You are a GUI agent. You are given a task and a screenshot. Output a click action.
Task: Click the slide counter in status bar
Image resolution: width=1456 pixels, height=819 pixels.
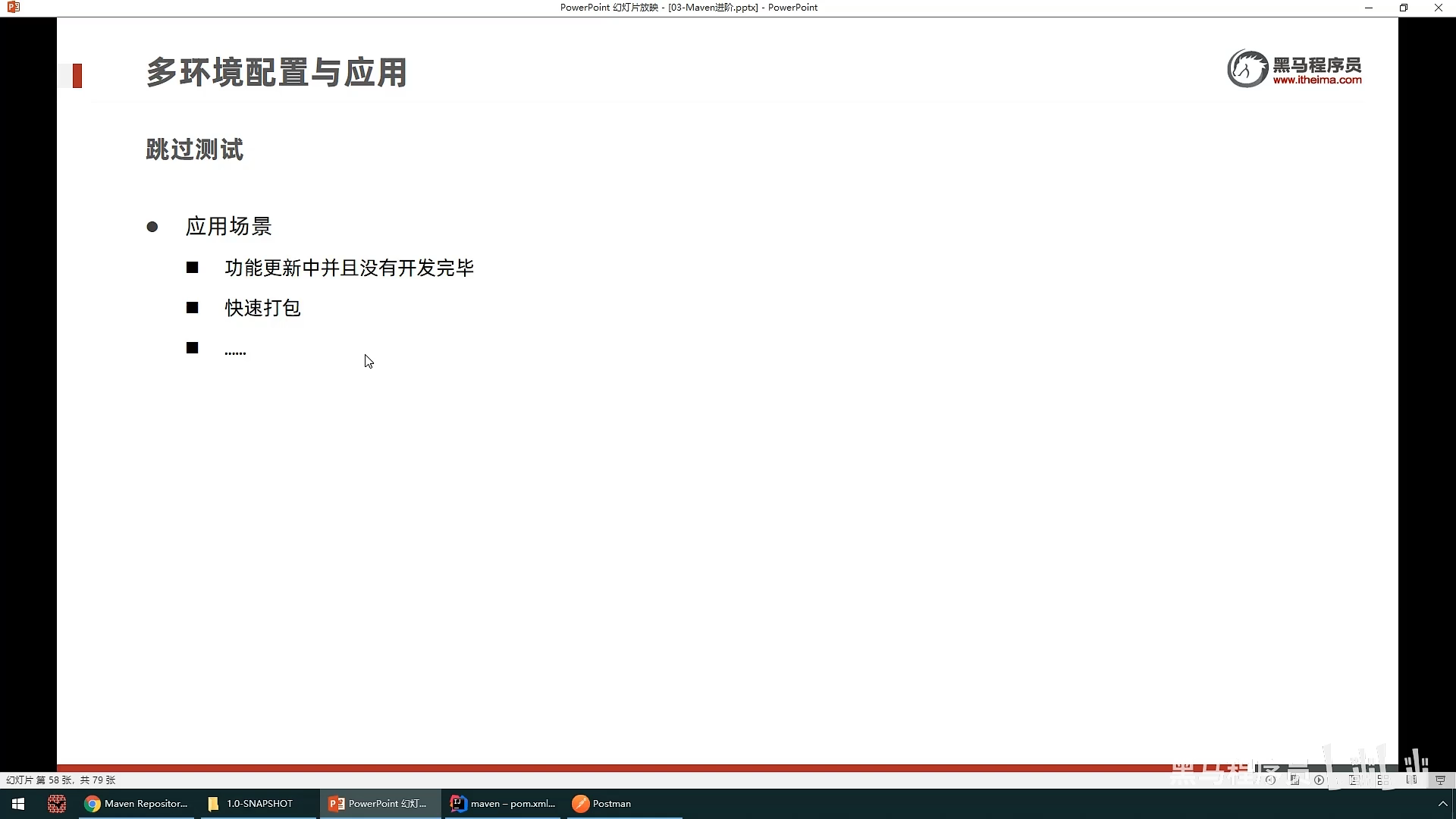point(61,780)
